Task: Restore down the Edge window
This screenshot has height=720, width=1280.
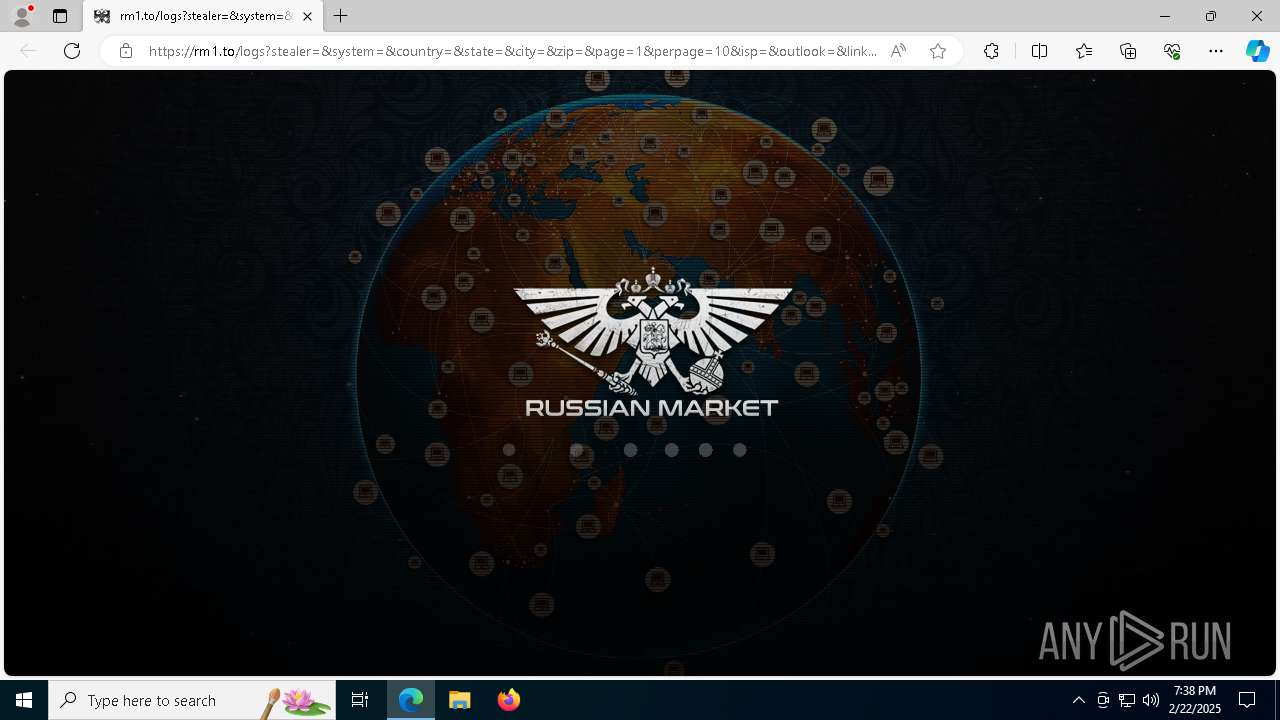Action: (x=1211, y=16)
